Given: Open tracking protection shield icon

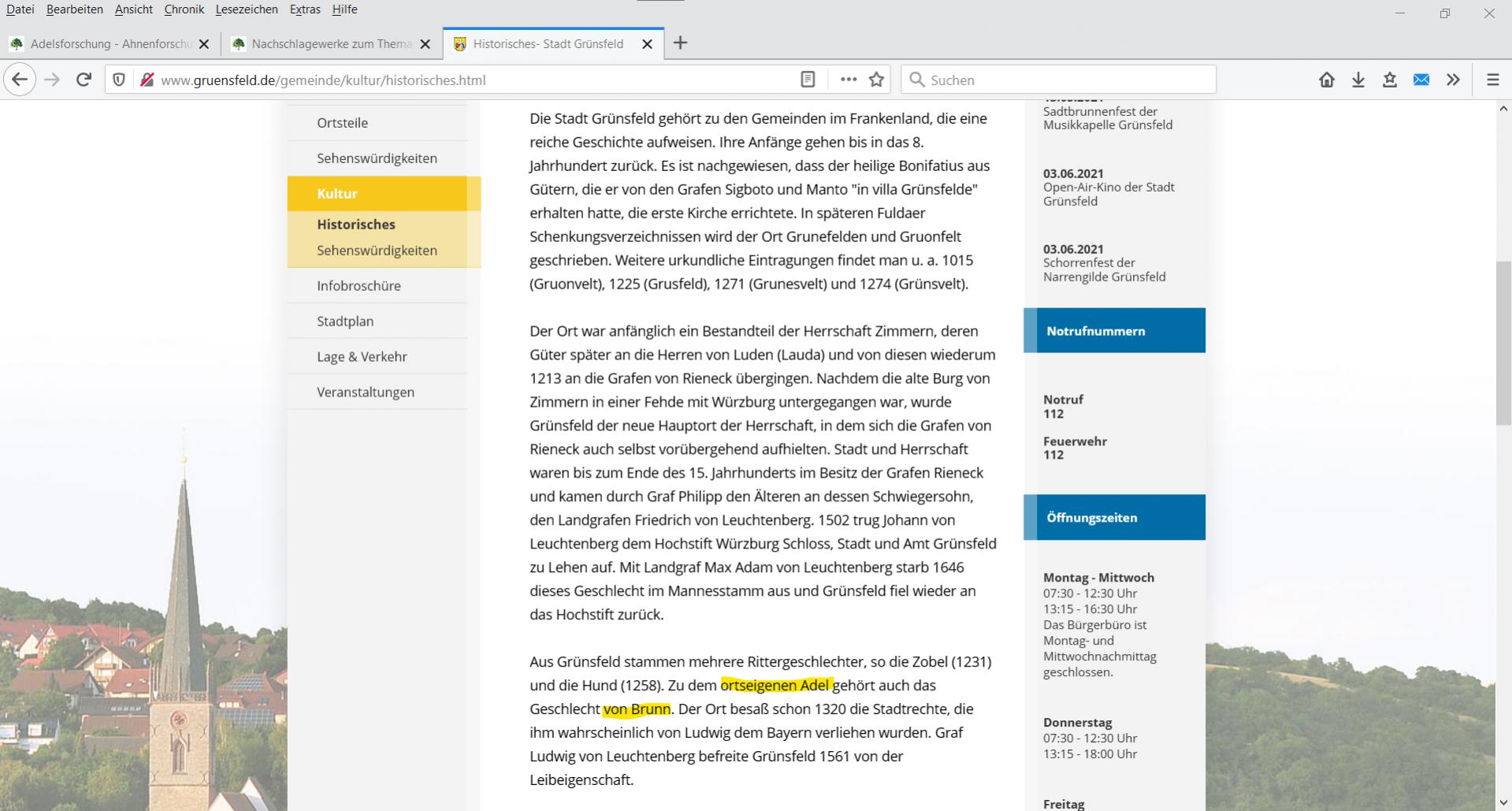Looking at the screenshot, I should [119, 80].
